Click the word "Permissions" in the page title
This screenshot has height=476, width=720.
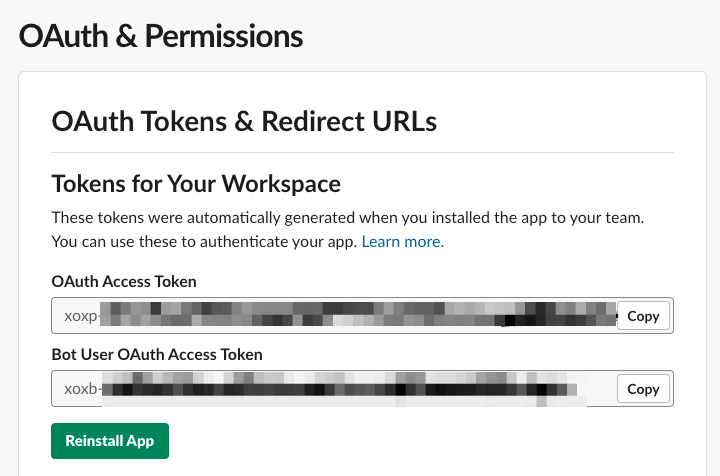pos(224,36)
